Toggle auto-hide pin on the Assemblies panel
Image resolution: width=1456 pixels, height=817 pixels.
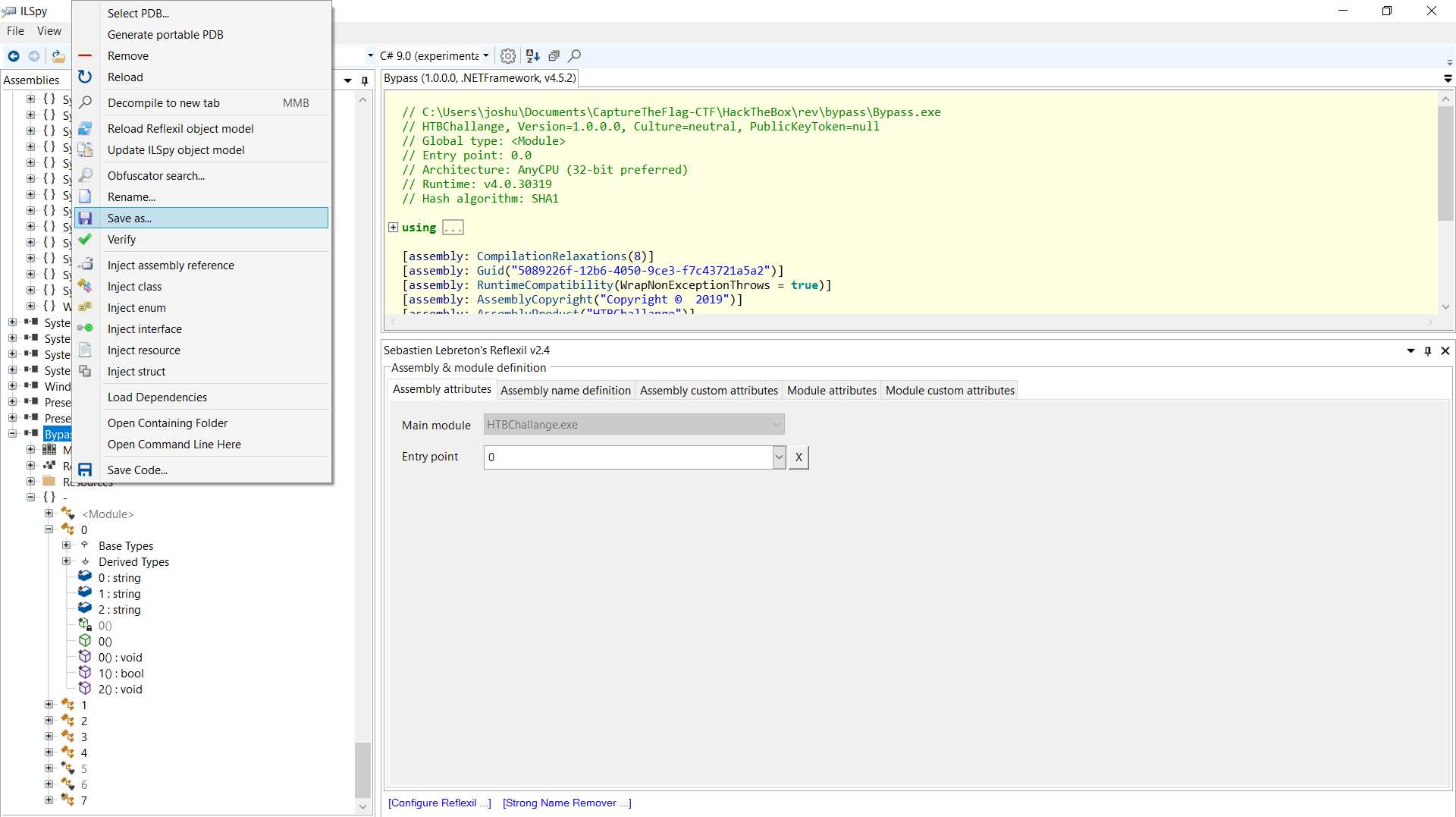pyautogui.click(x=365, y=80)
